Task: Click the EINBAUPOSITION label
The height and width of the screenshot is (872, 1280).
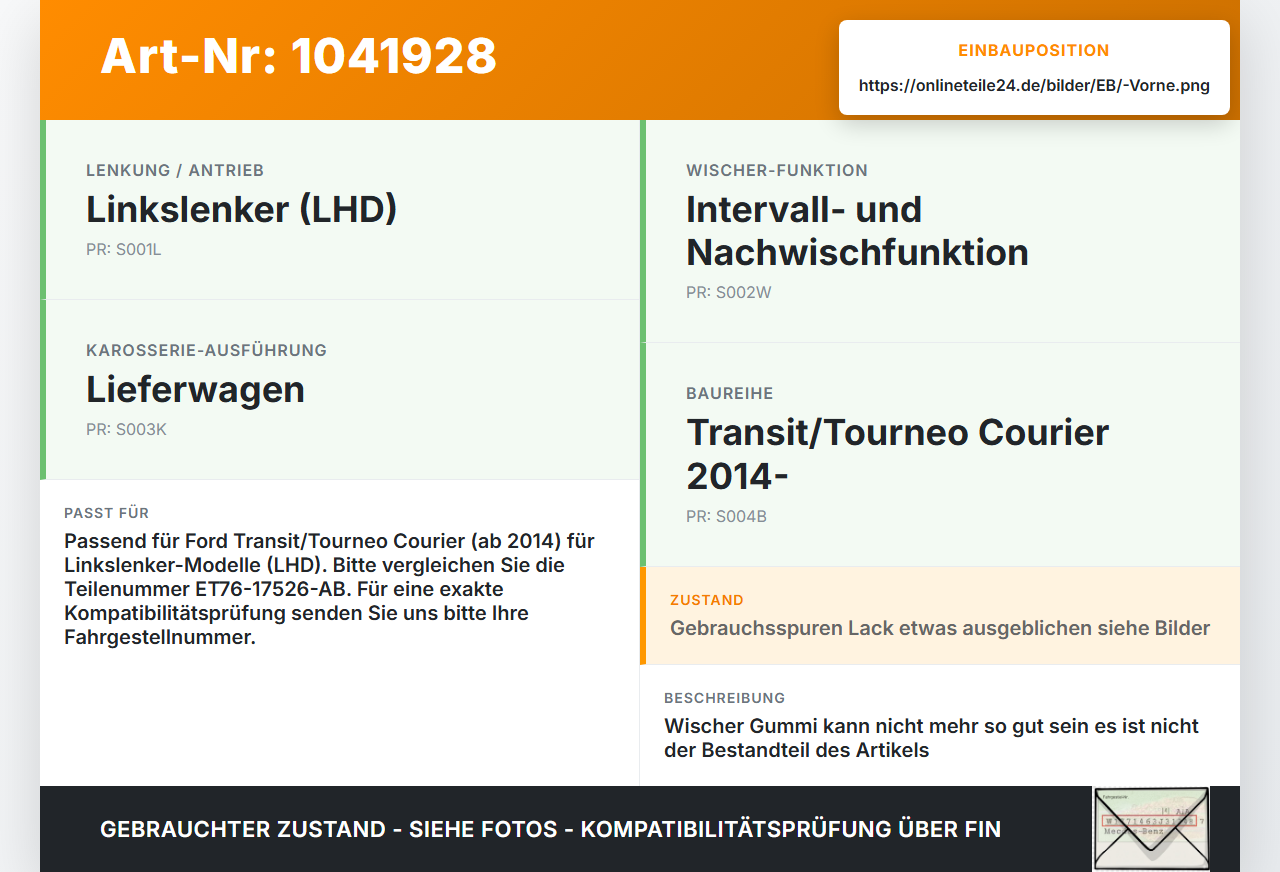Action: coord(1034,51)
